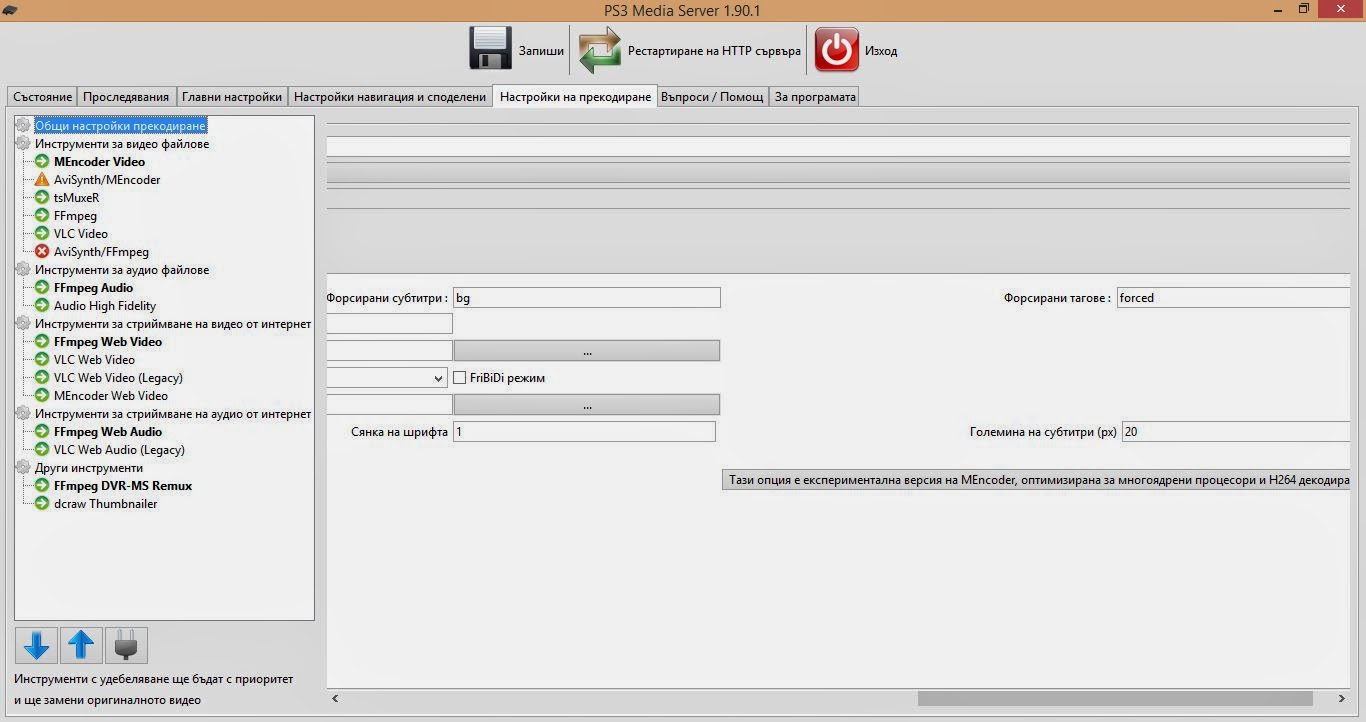Click gear icon beside Общи настройки прекодиране

point(23,126)
